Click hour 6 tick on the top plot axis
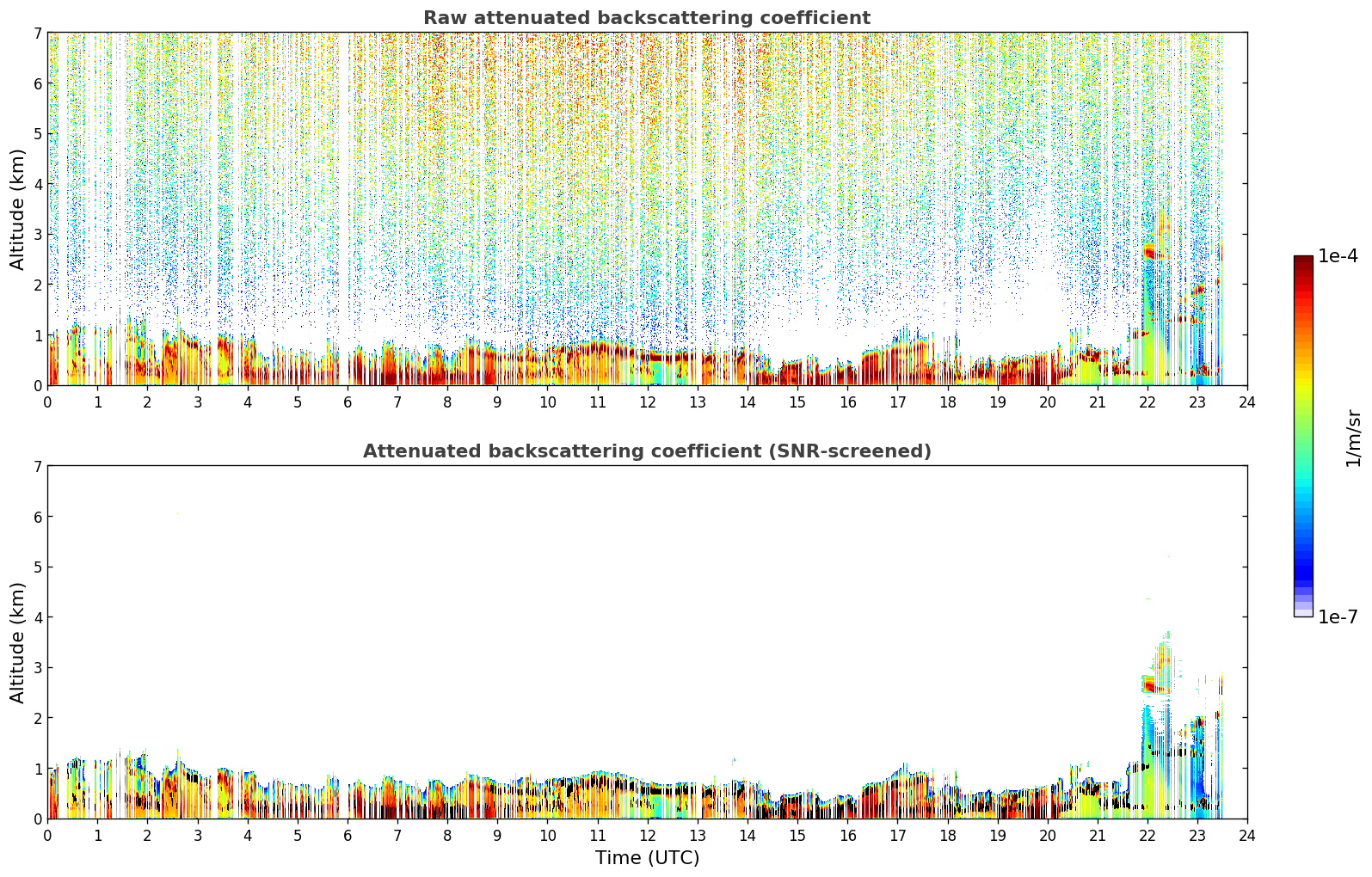The width and height of the screenshot is (1372, 877). (348, 402)
